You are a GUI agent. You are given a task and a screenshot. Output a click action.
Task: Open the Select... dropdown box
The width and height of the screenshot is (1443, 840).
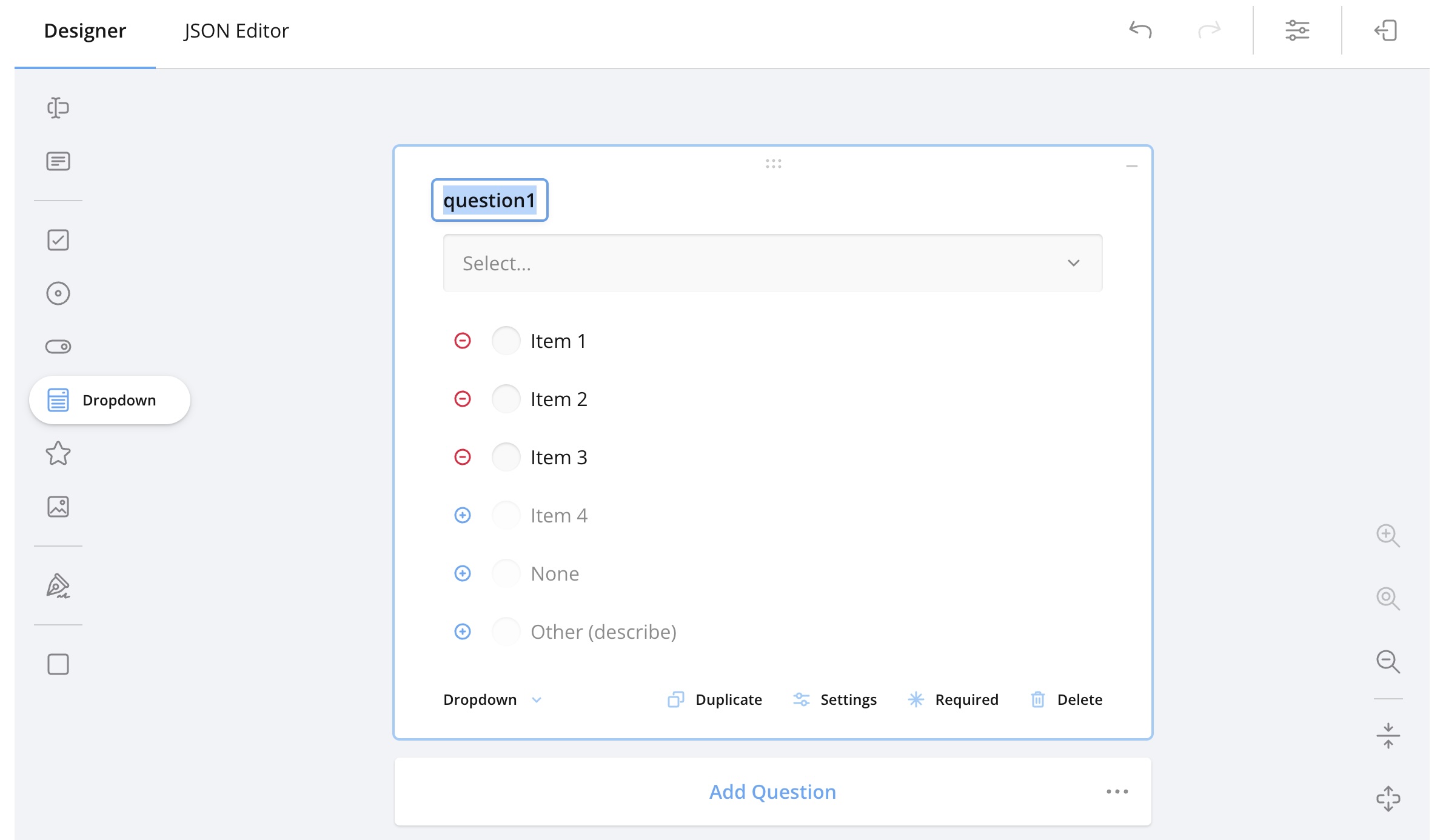coord(772,263)
